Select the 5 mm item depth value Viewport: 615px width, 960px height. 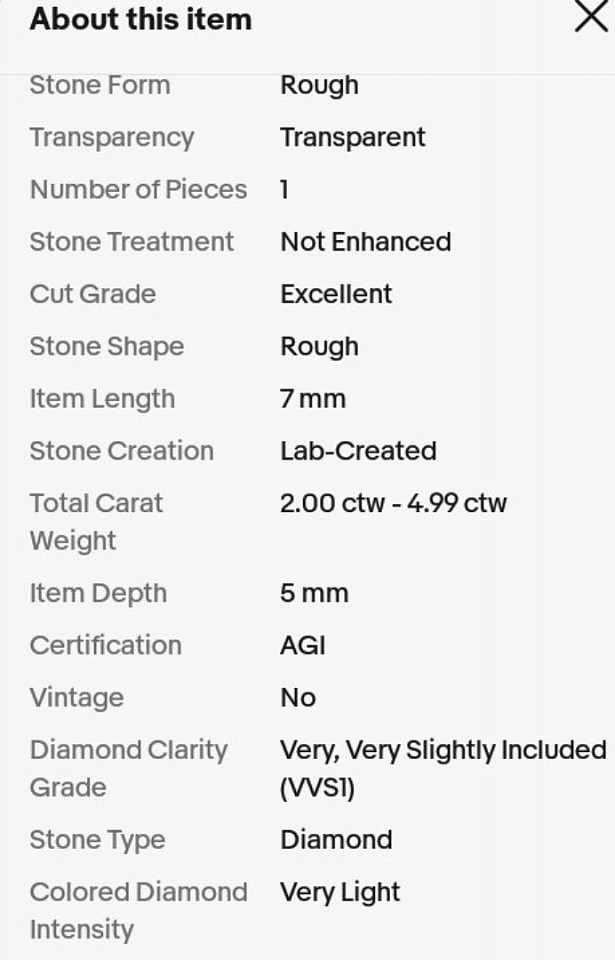(314, 593)
